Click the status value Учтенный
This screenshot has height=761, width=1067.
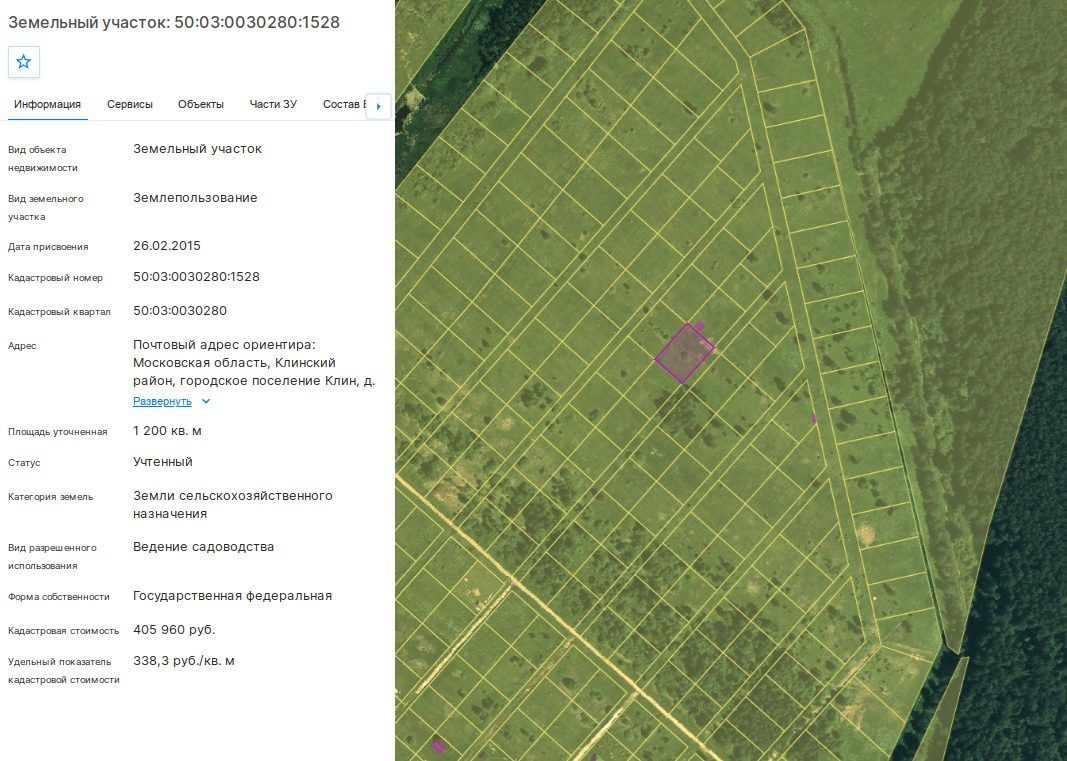[x=163, y=462]
